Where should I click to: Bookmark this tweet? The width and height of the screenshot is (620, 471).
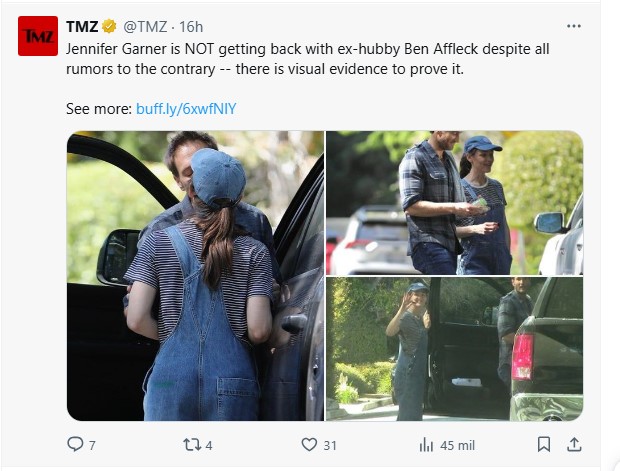(x=544, y=445)
